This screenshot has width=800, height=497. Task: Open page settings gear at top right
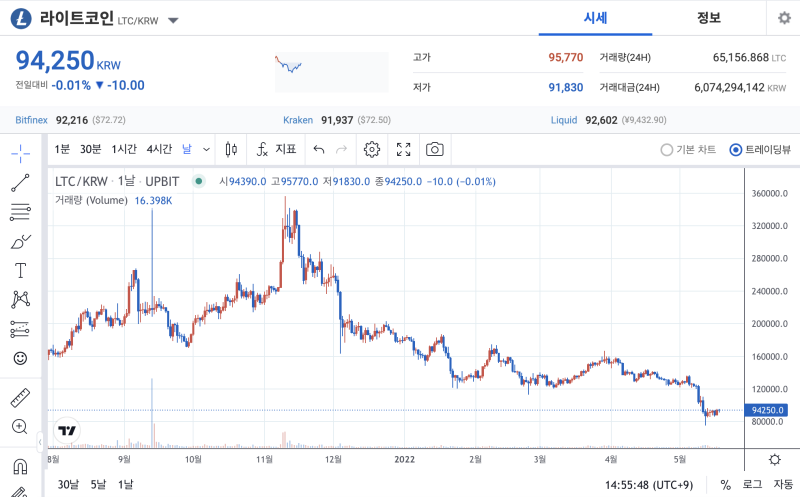[x=784, y=18]
